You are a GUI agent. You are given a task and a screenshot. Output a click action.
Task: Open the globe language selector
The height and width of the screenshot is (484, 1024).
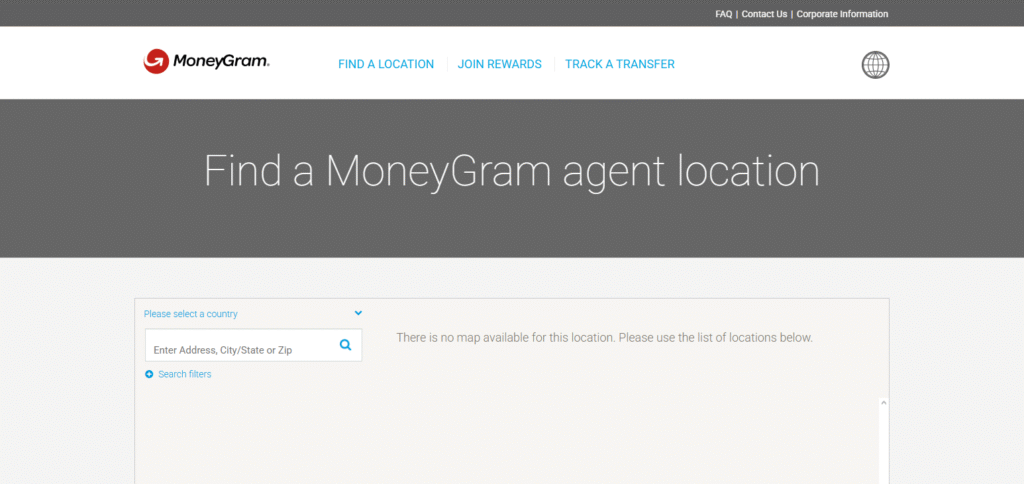pyautogui.click(x=875, y=65)
